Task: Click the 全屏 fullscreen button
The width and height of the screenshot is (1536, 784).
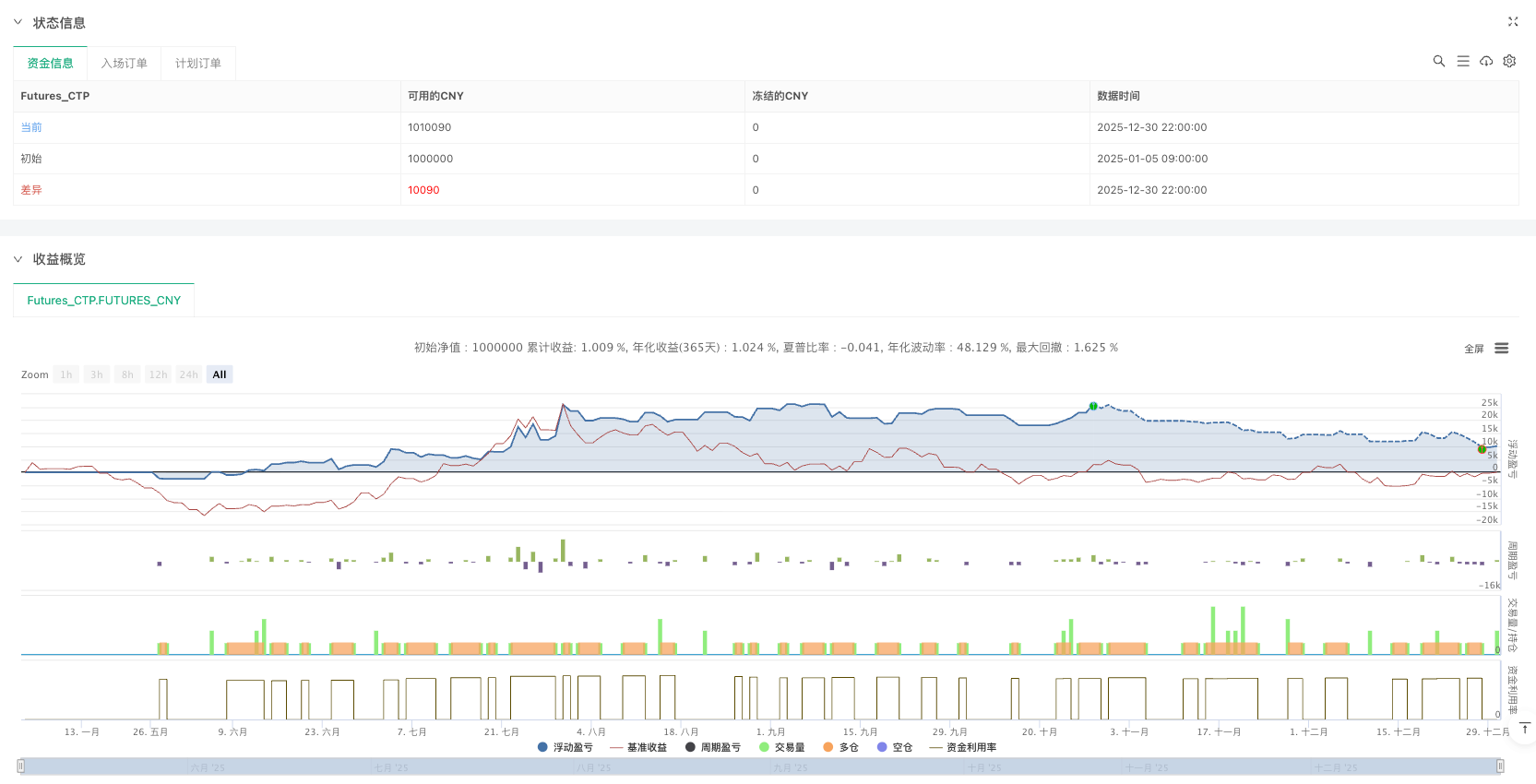Action: [x=1473, y=349]
